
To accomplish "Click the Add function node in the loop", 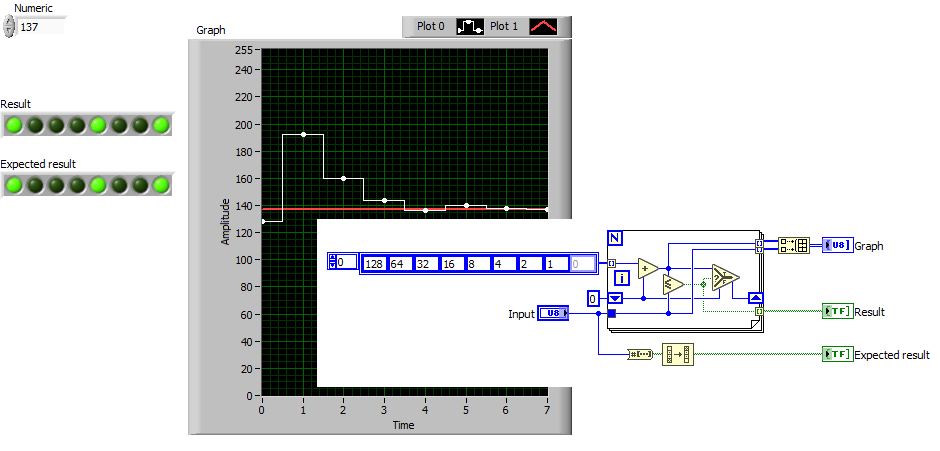I will 647,269.
